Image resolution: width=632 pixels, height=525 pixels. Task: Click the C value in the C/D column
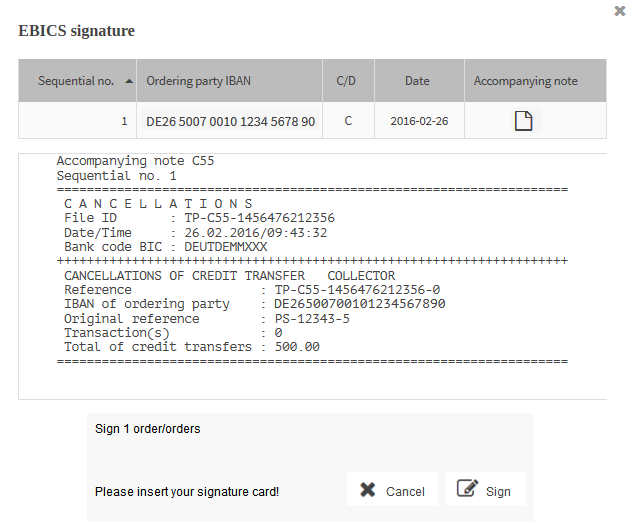tap(348, 121)
